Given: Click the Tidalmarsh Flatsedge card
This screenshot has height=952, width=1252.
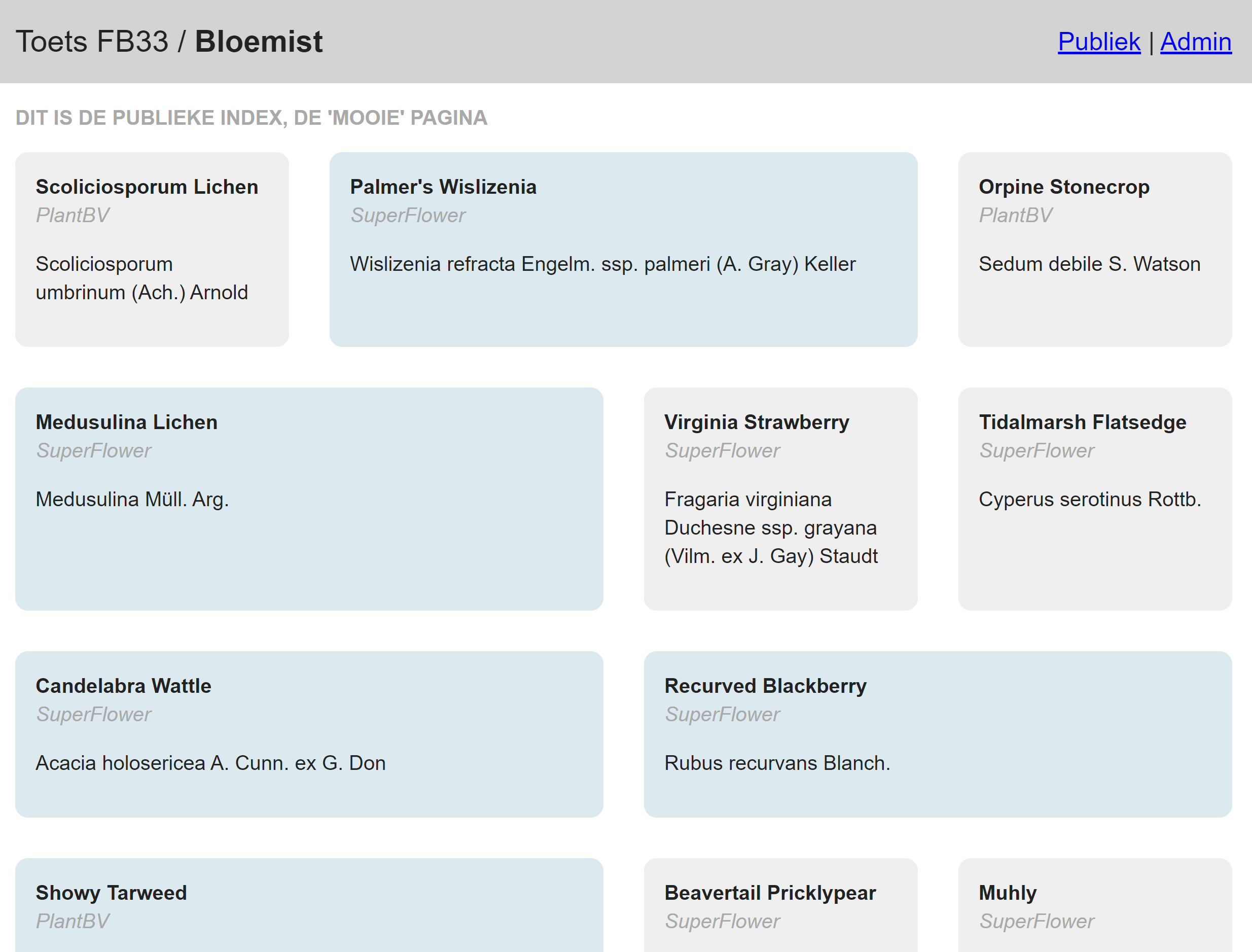Looking at the screenshot, I should [x=1094, y=498].
